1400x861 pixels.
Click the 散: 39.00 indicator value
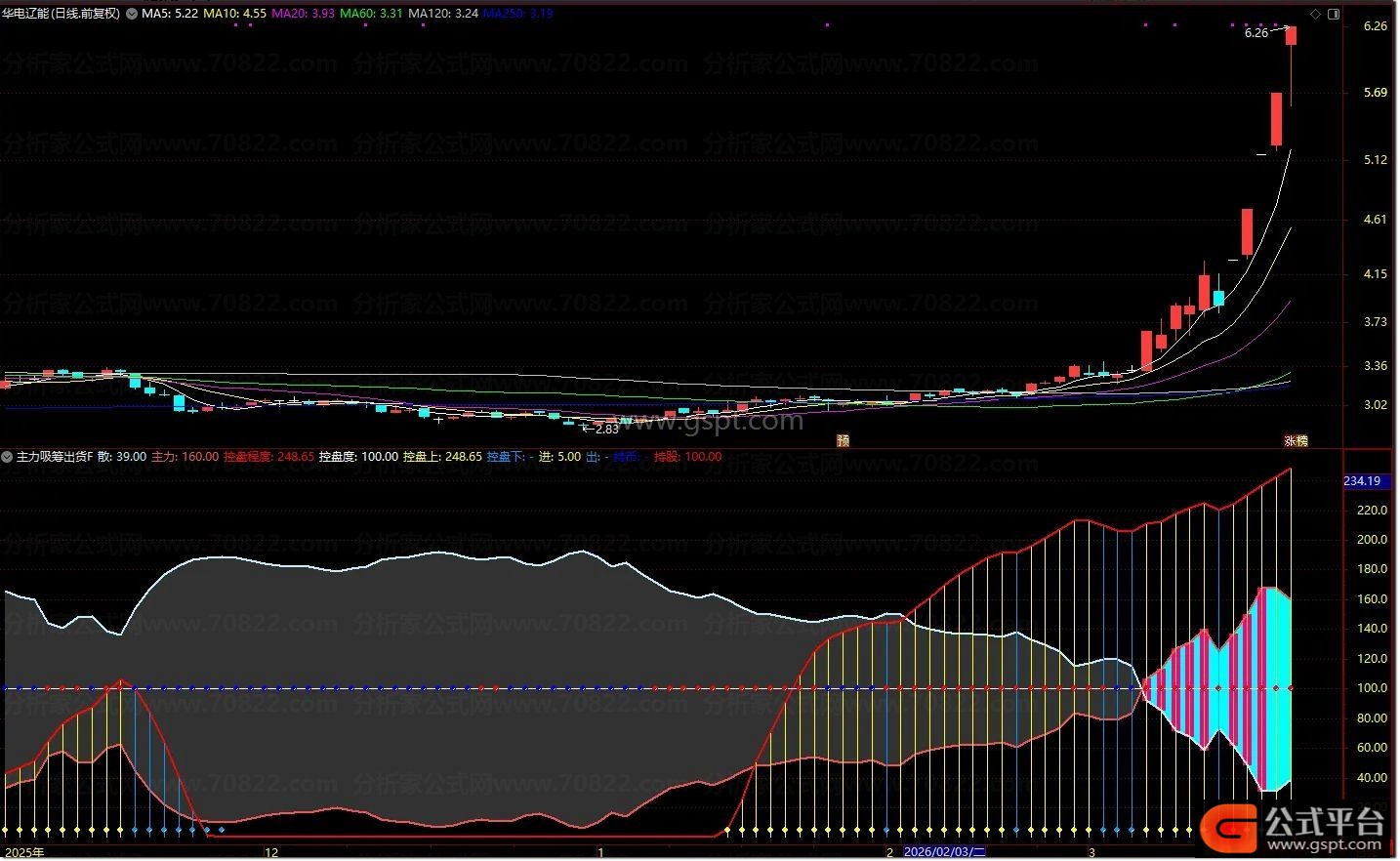coord(122,456)
